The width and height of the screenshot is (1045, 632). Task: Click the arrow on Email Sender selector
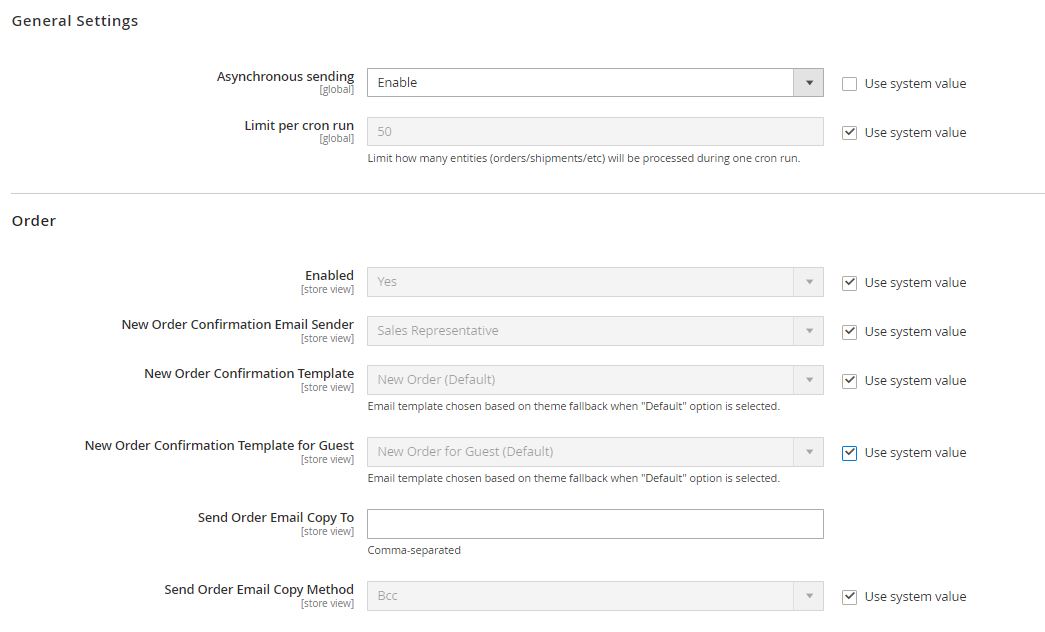[809, 331]
